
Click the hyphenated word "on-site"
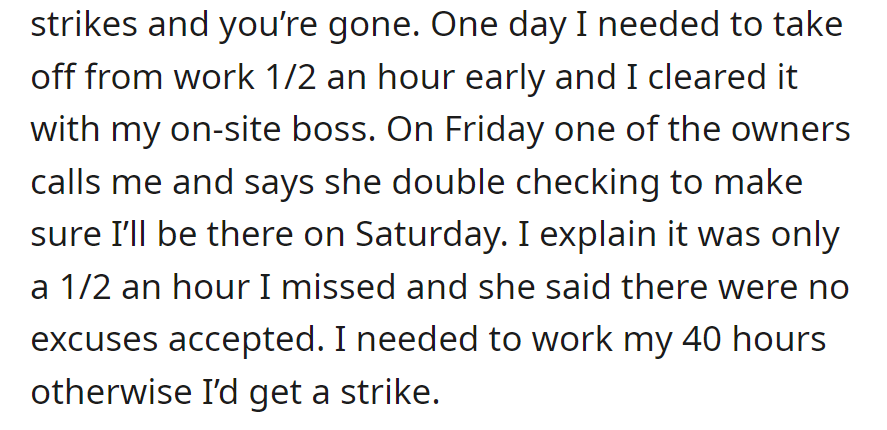coord(225,130)
